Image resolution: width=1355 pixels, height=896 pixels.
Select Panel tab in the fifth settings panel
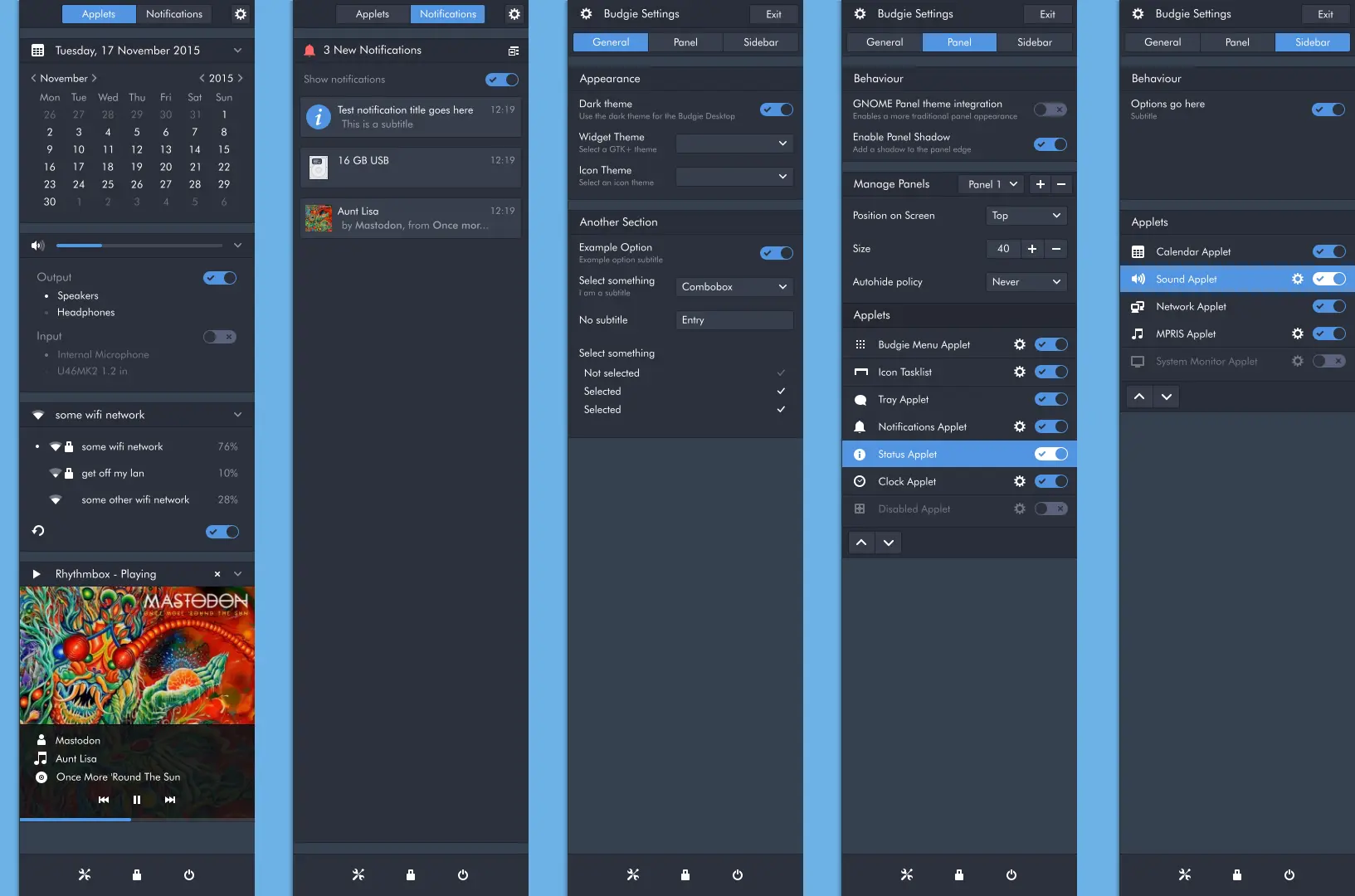click(1237, 42)
